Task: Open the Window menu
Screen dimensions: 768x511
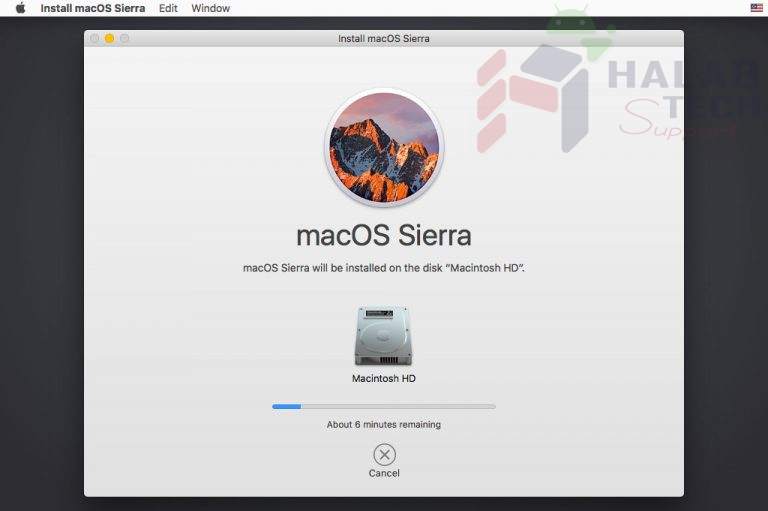Action: click(x=211, y=8)
